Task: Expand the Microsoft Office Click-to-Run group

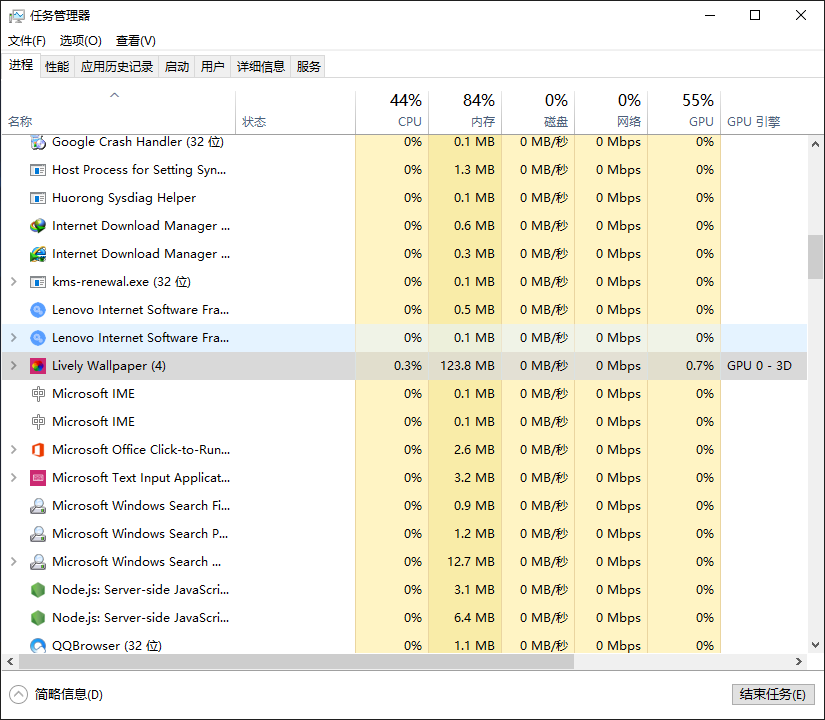Action: (14, 450)
